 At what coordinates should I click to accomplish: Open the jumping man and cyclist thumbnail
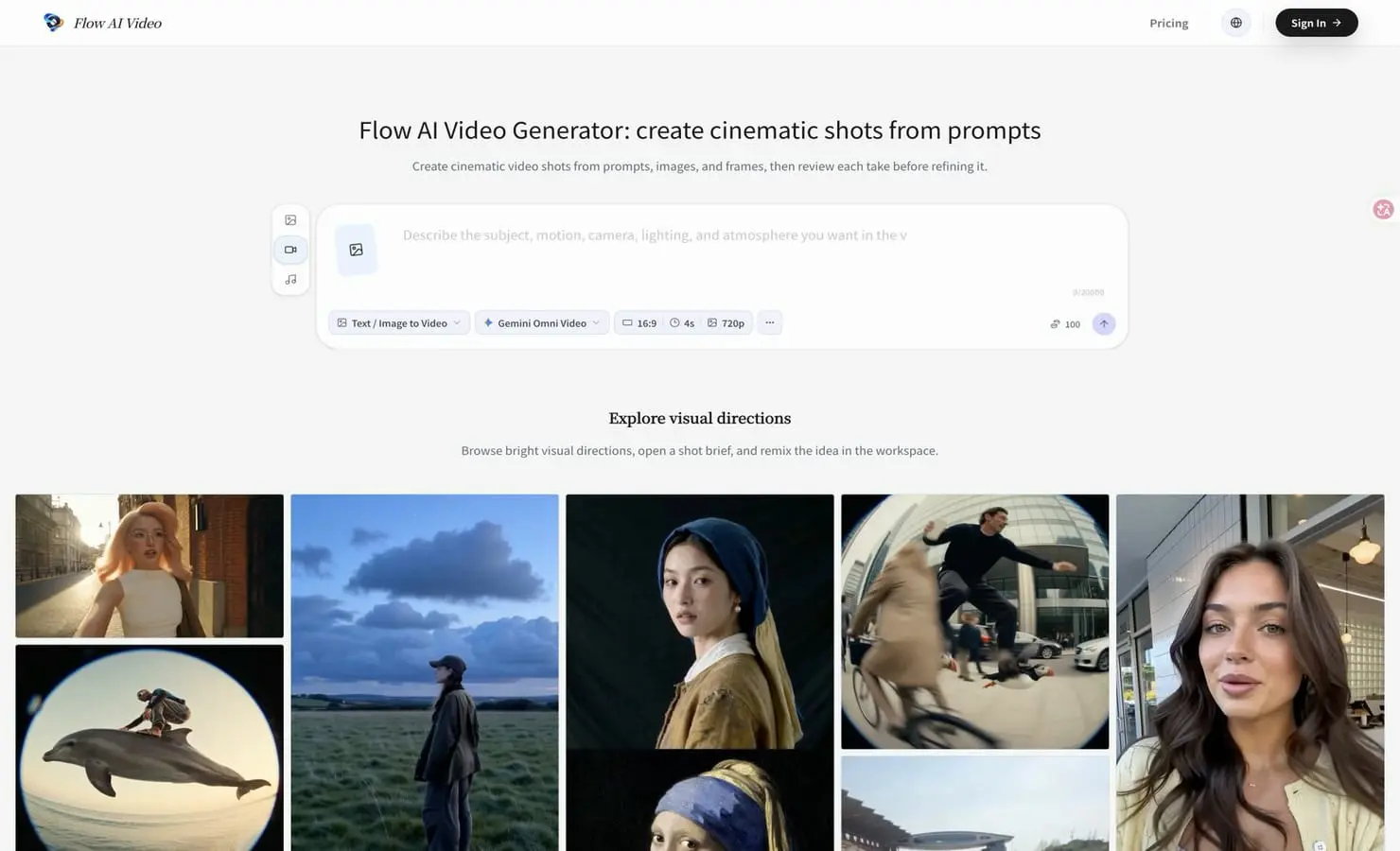(975, 621)
